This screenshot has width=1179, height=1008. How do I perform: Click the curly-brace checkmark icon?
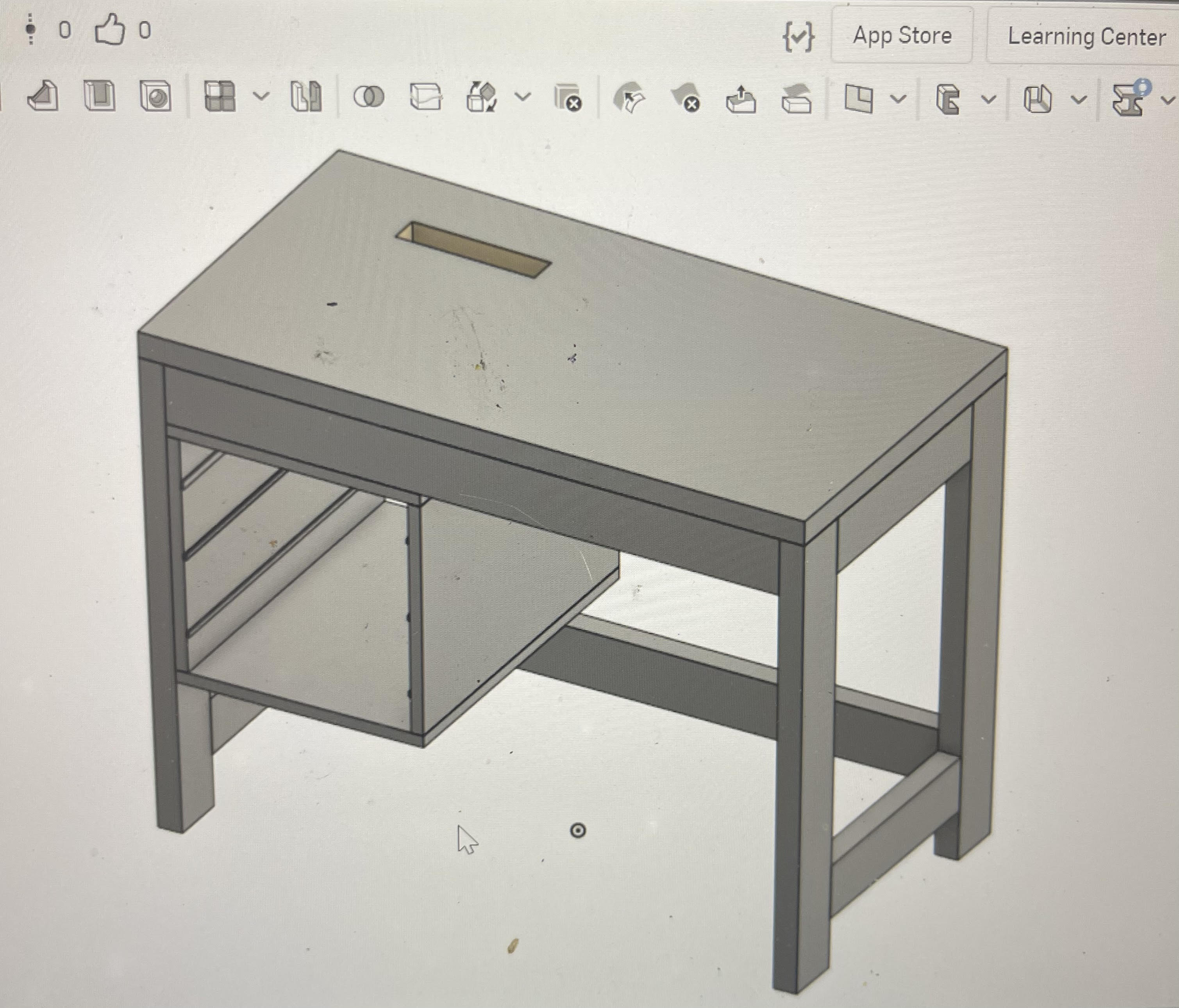(799, 37)
